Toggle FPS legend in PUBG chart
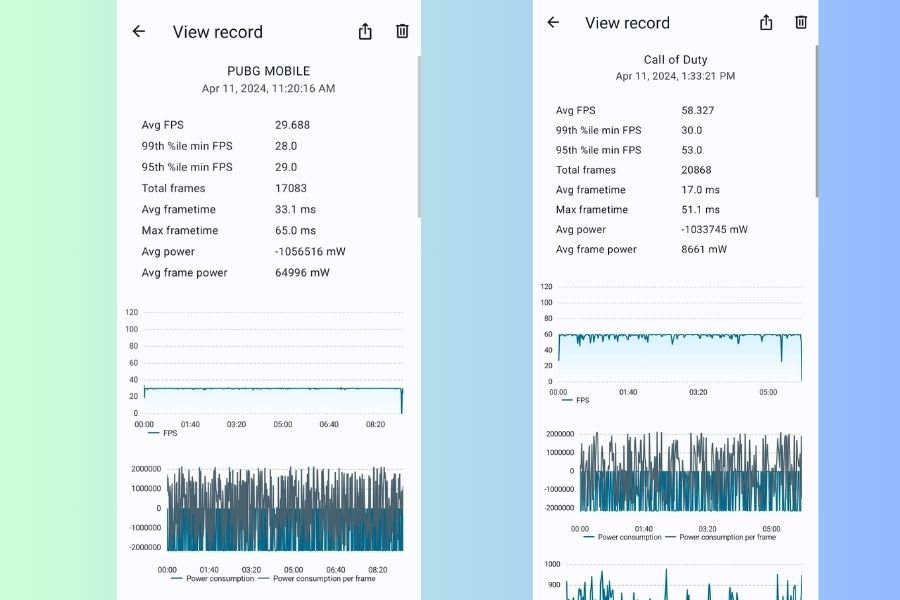900x600 pixels. (163, 433)
